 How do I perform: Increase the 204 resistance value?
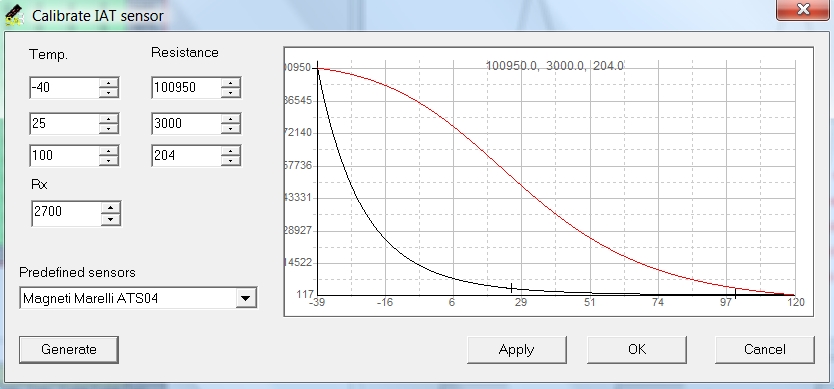[x=231, y=151]
